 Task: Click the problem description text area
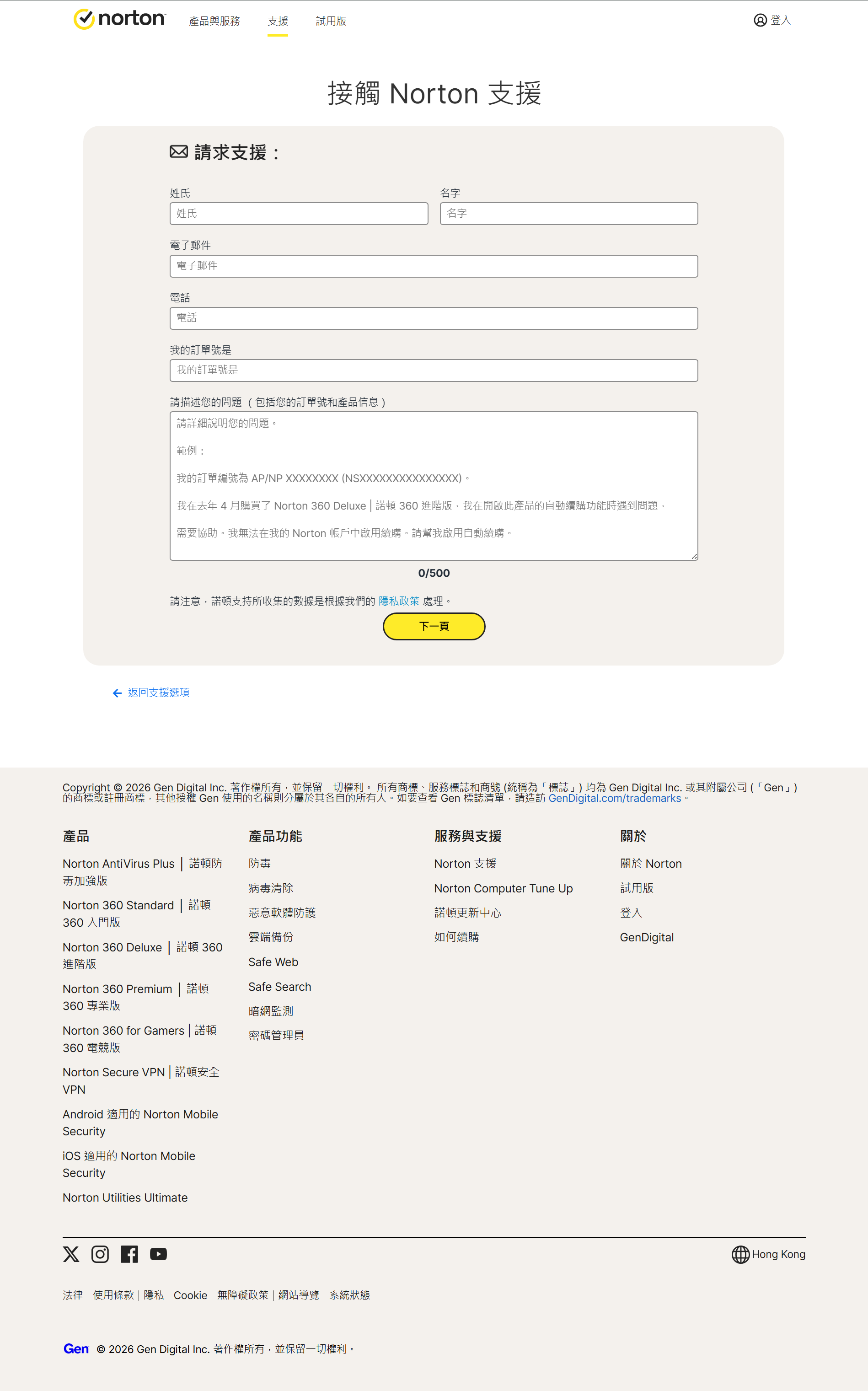(434, 486)
